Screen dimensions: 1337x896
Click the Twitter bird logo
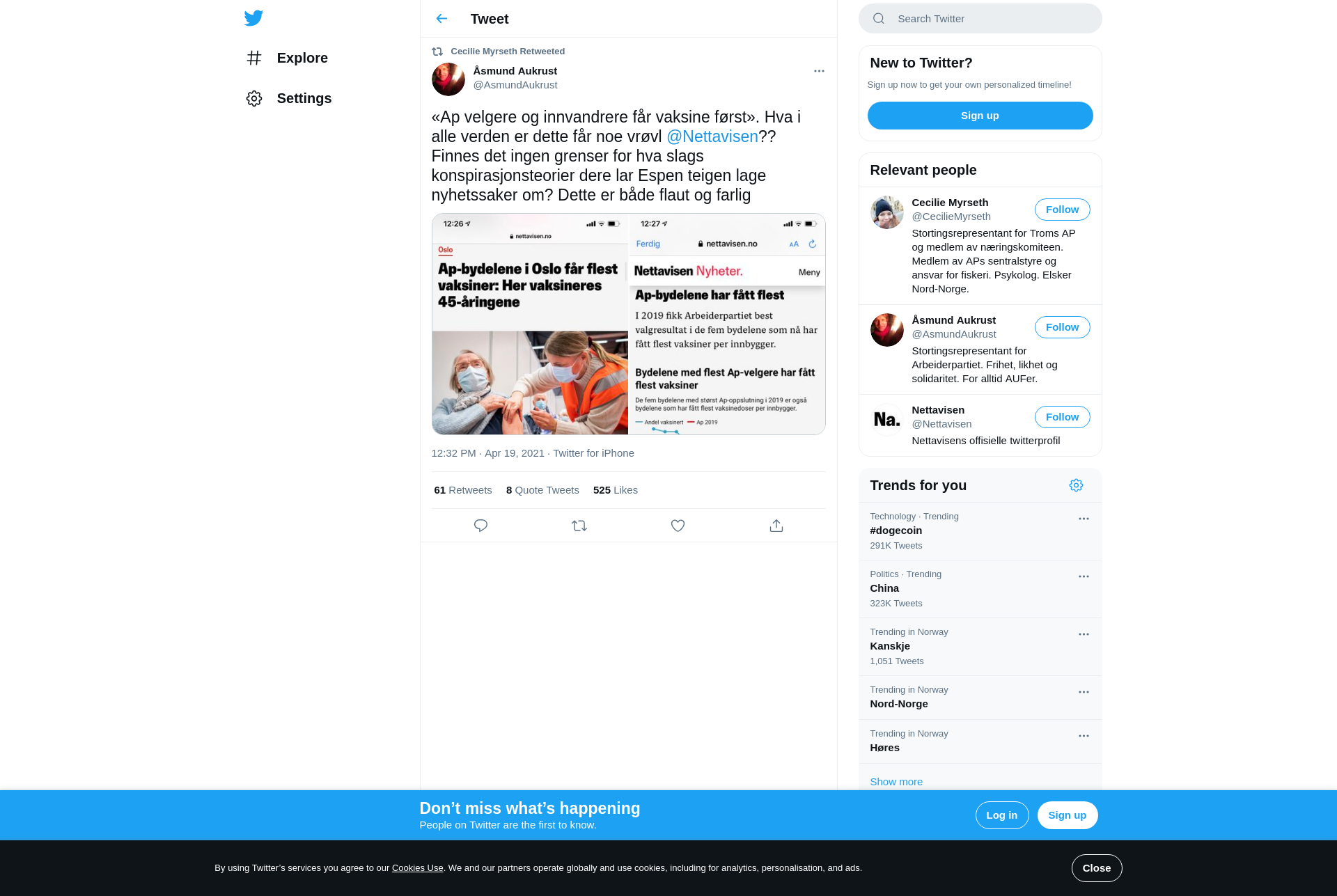[x=253, y=18]
